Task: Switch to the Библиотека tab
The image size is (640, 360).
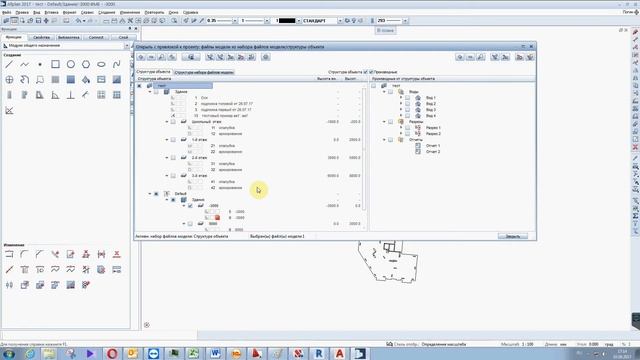Action: click(x=69, y=37)
